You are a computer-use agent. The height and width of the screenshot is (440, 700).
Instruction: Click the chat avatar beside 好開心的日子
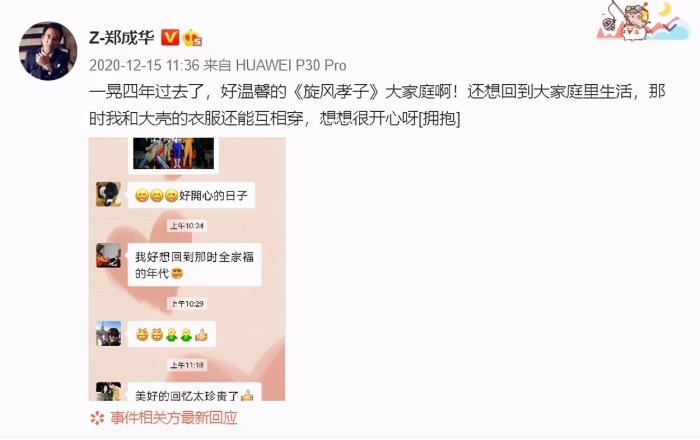pos(108,194)
